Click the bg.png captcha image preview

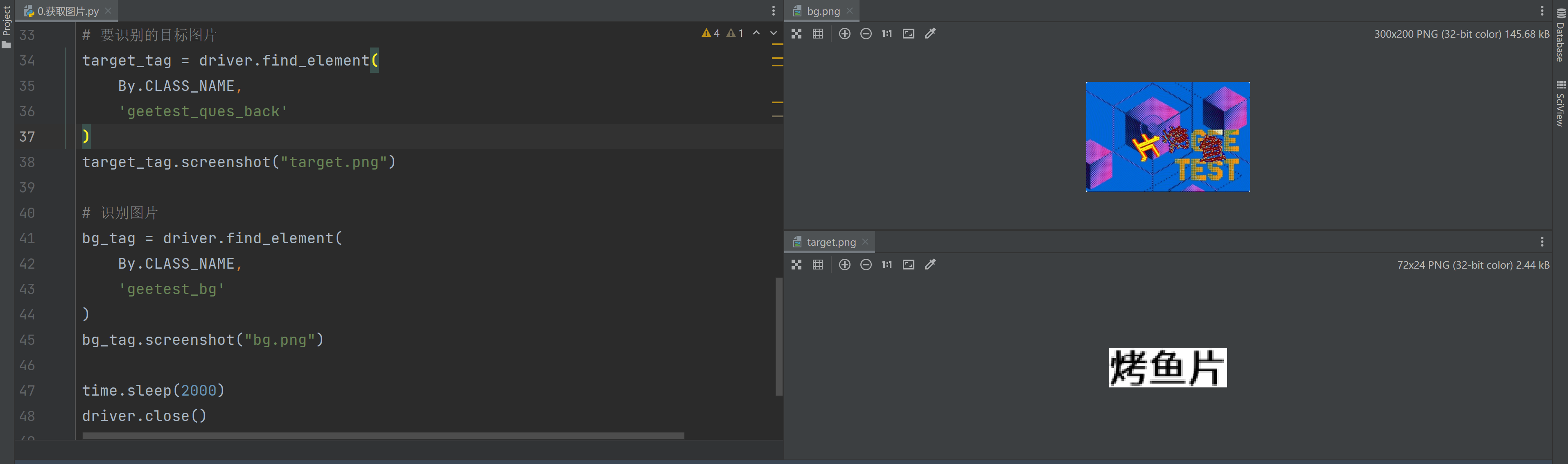pyautogui.click(x=1167, y=136)
